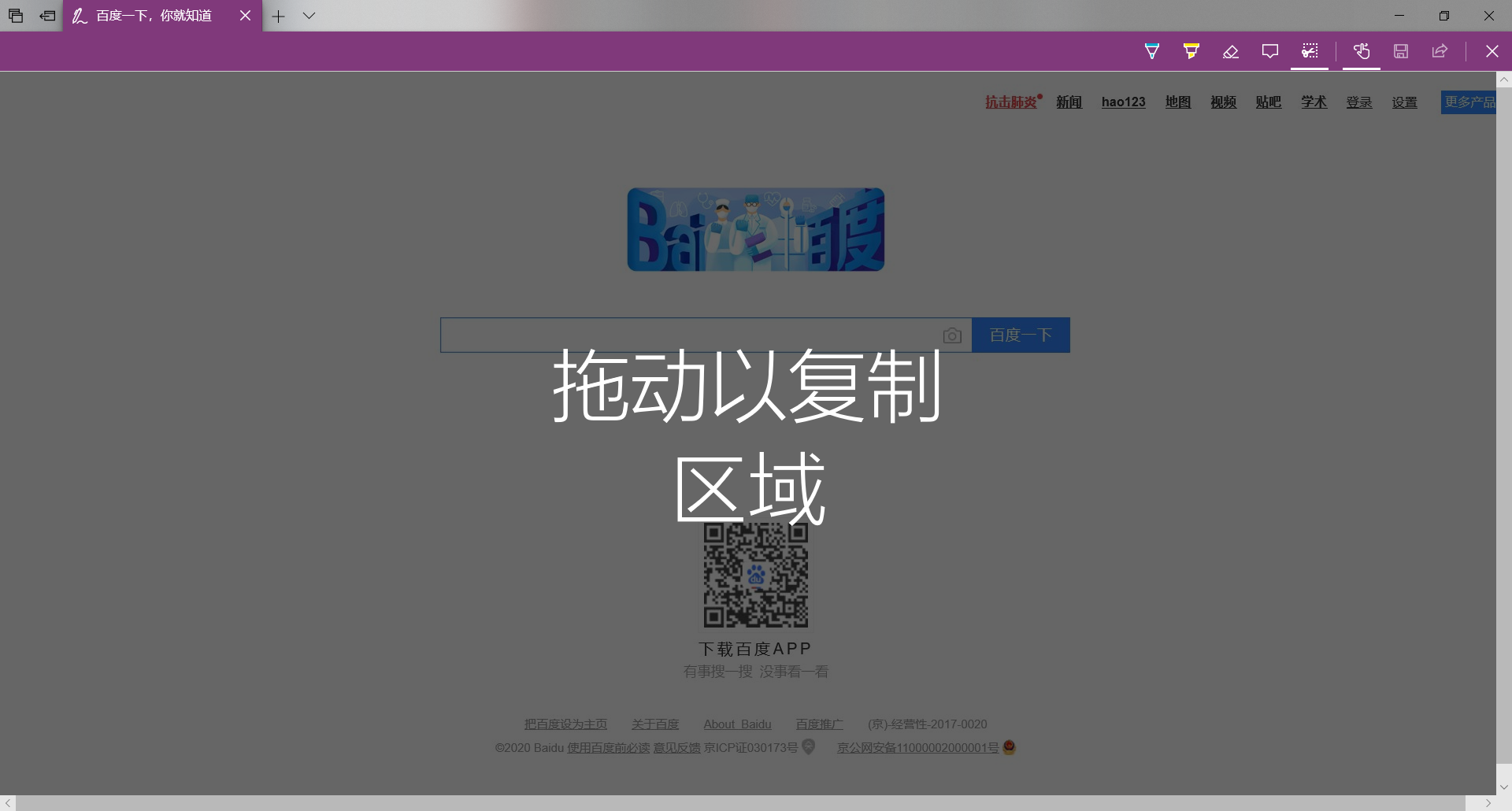
Task: Click the 关于百度 link
Action: [x=655, y=724]
